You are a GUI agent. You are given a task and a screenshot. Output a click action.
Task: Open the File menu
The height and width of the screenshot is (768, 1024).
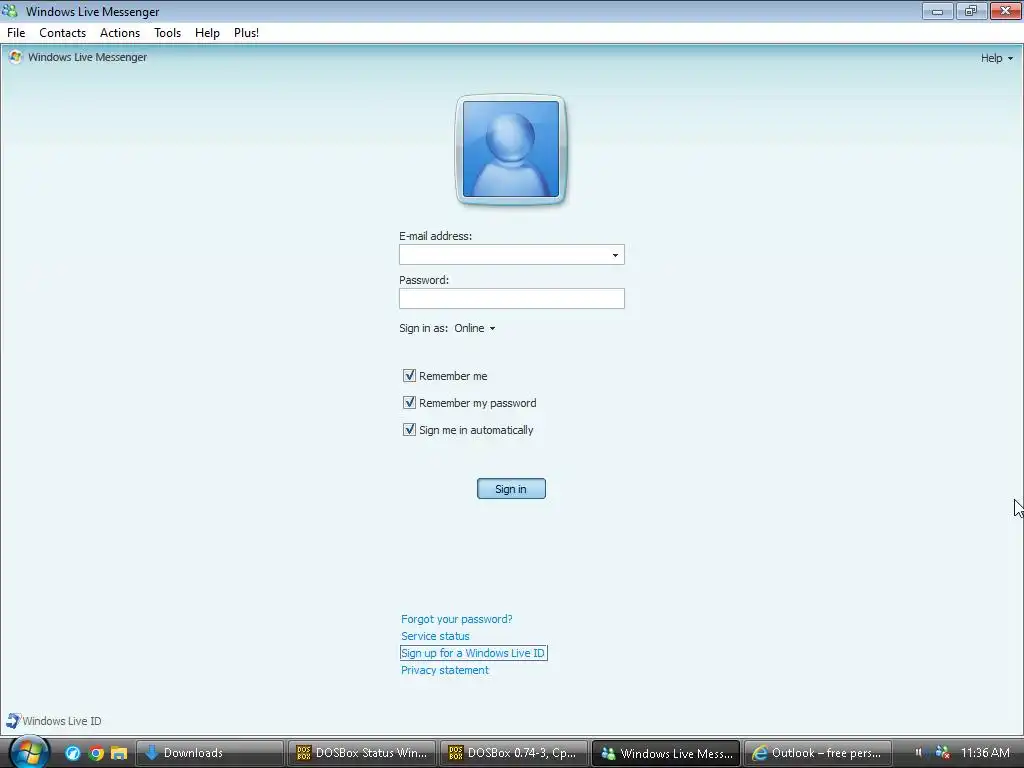point(16,33)
